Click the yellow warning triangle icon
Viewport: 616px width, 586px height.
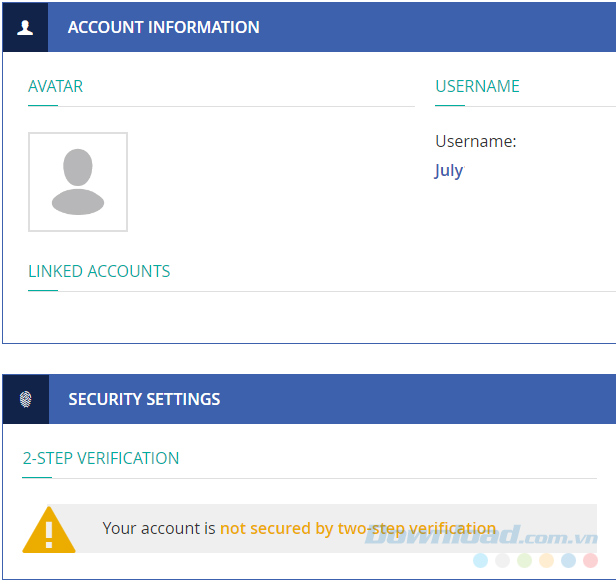point(49,530)
